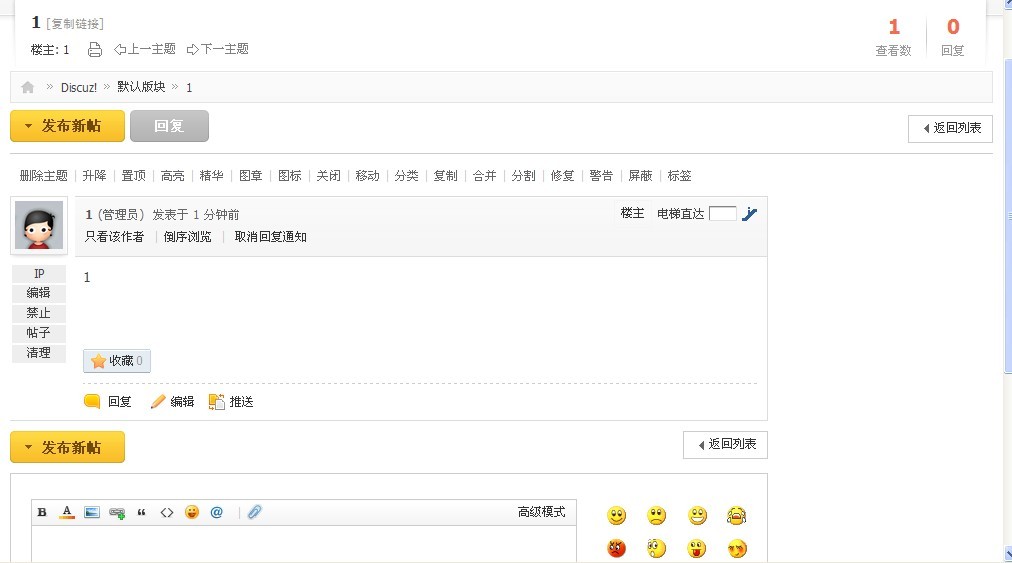Click 复制 moderation option
This screenshot has width=1012, height=563.
445,176
